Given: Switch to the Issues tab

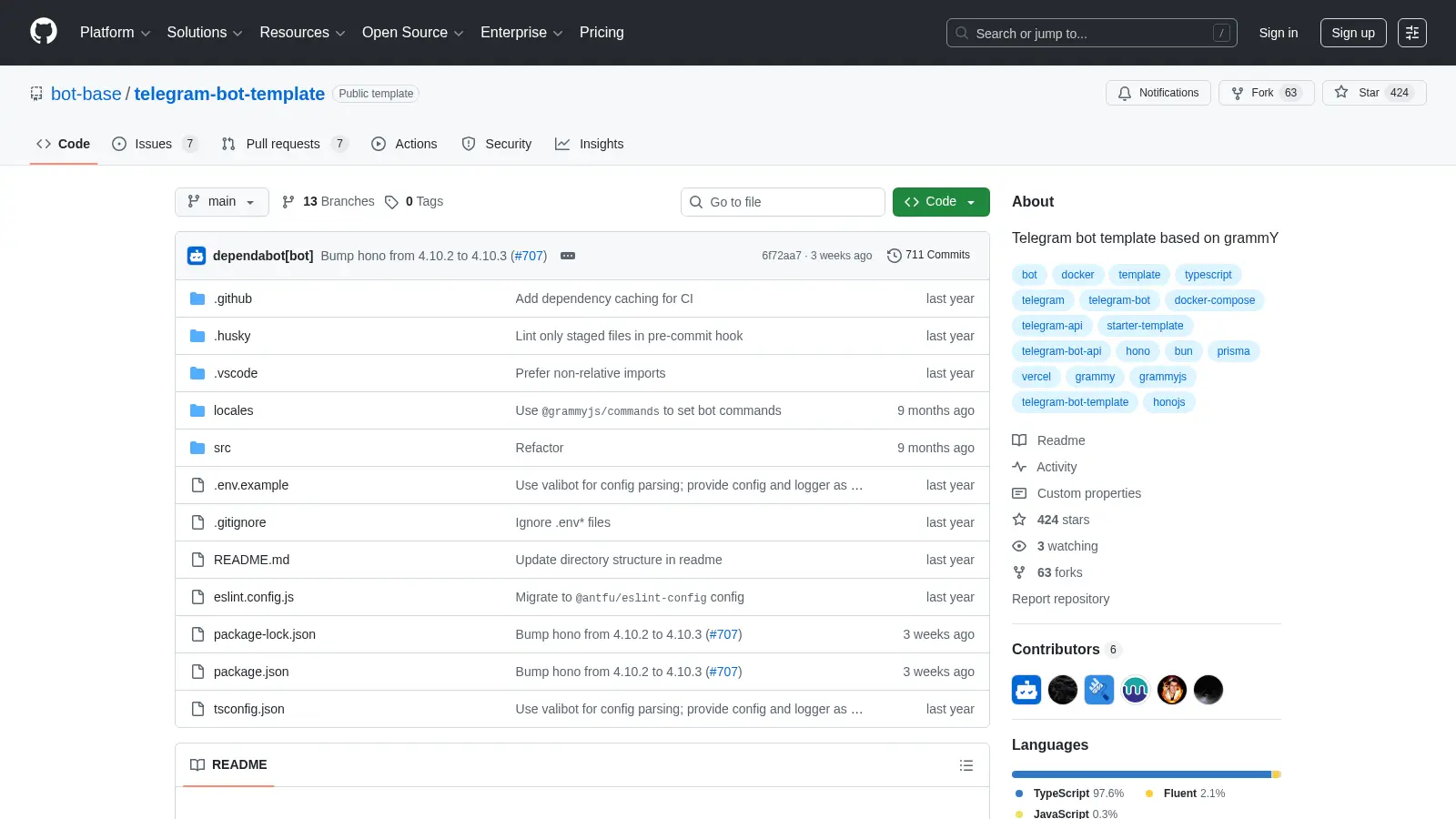Looking at the screenshot, I should 154,144.
